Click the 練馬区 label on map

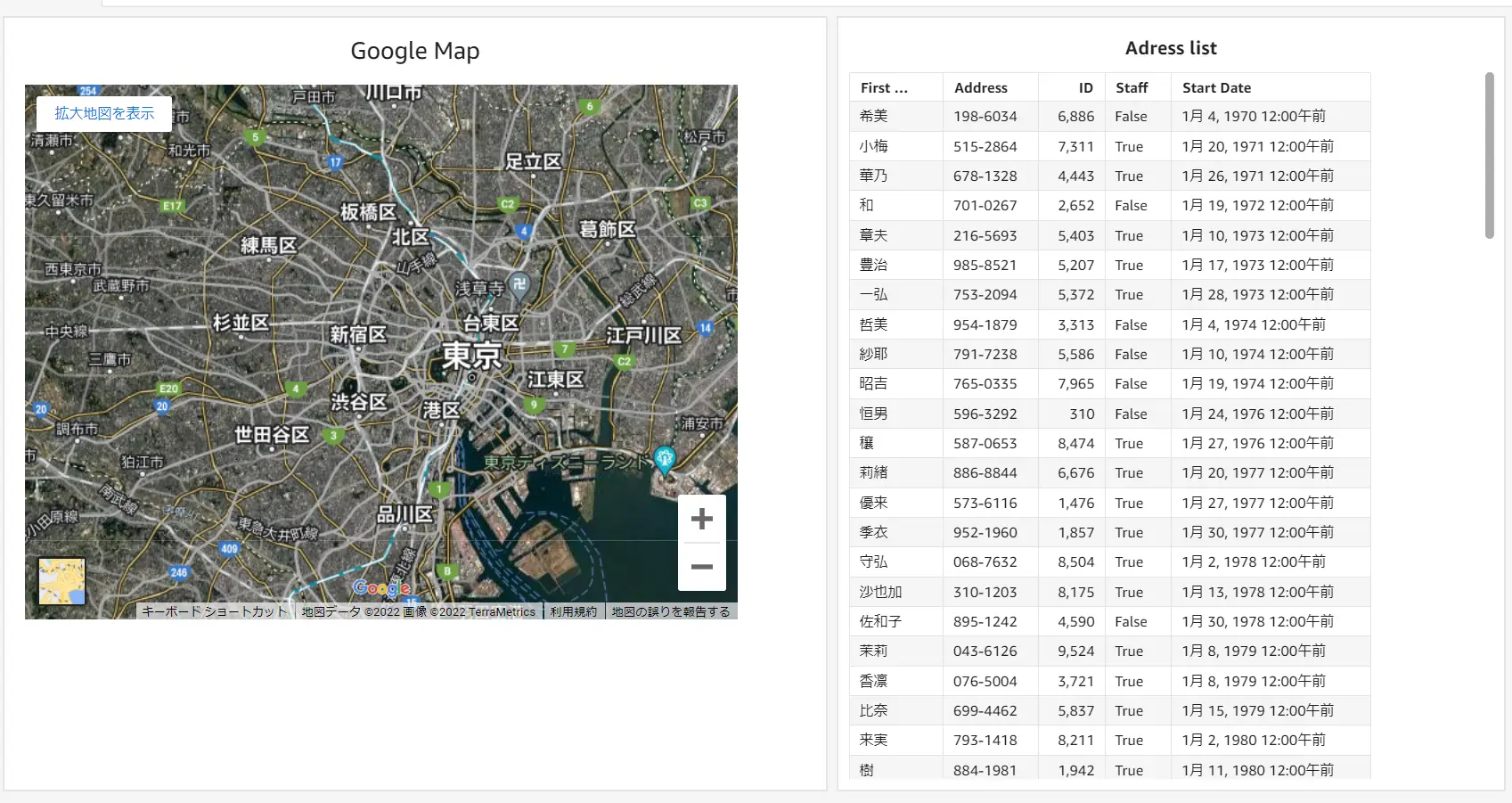tap(268, 245)
